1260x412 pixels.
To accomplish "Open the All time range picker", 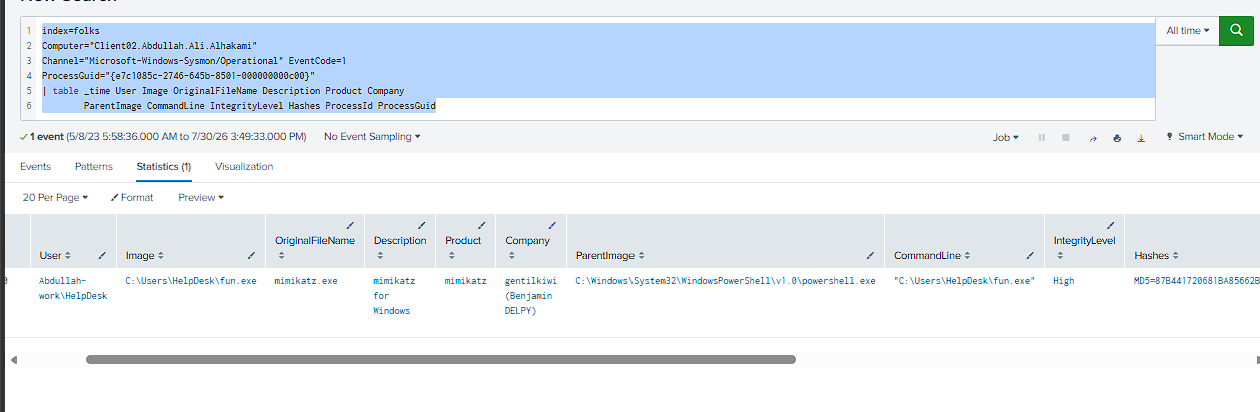I will click(1187, 30).
